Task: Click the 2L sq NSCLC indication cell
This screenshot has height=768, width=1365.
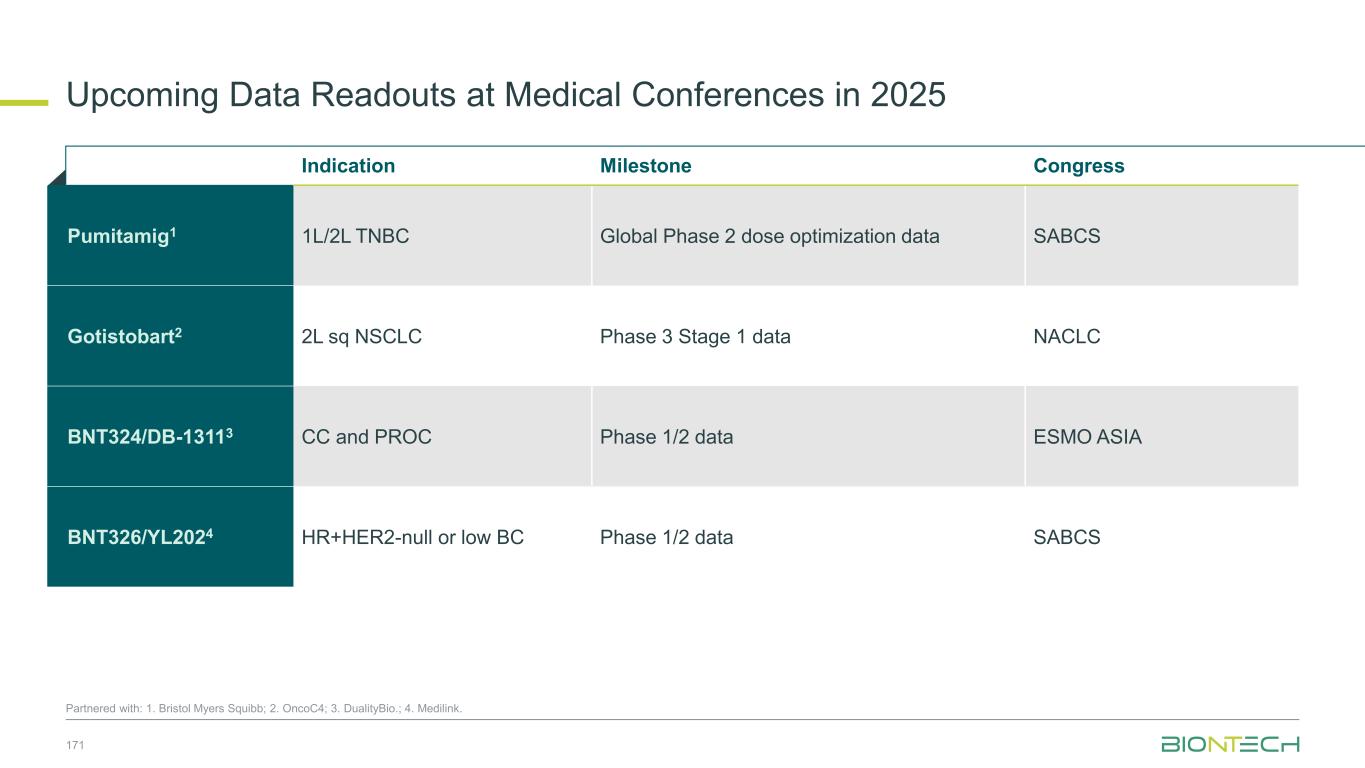Action: [x=361, y=337]
